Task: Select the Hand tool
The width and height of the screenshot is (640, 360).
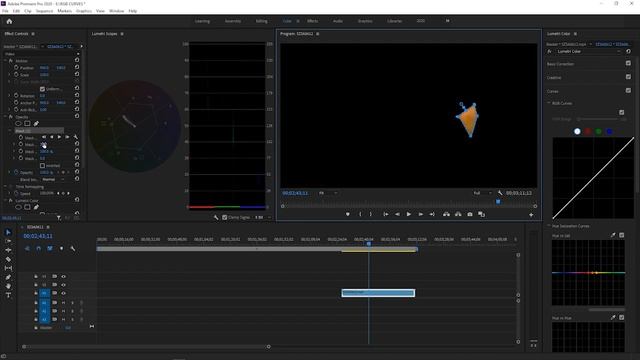Action: tap(8, 286)
